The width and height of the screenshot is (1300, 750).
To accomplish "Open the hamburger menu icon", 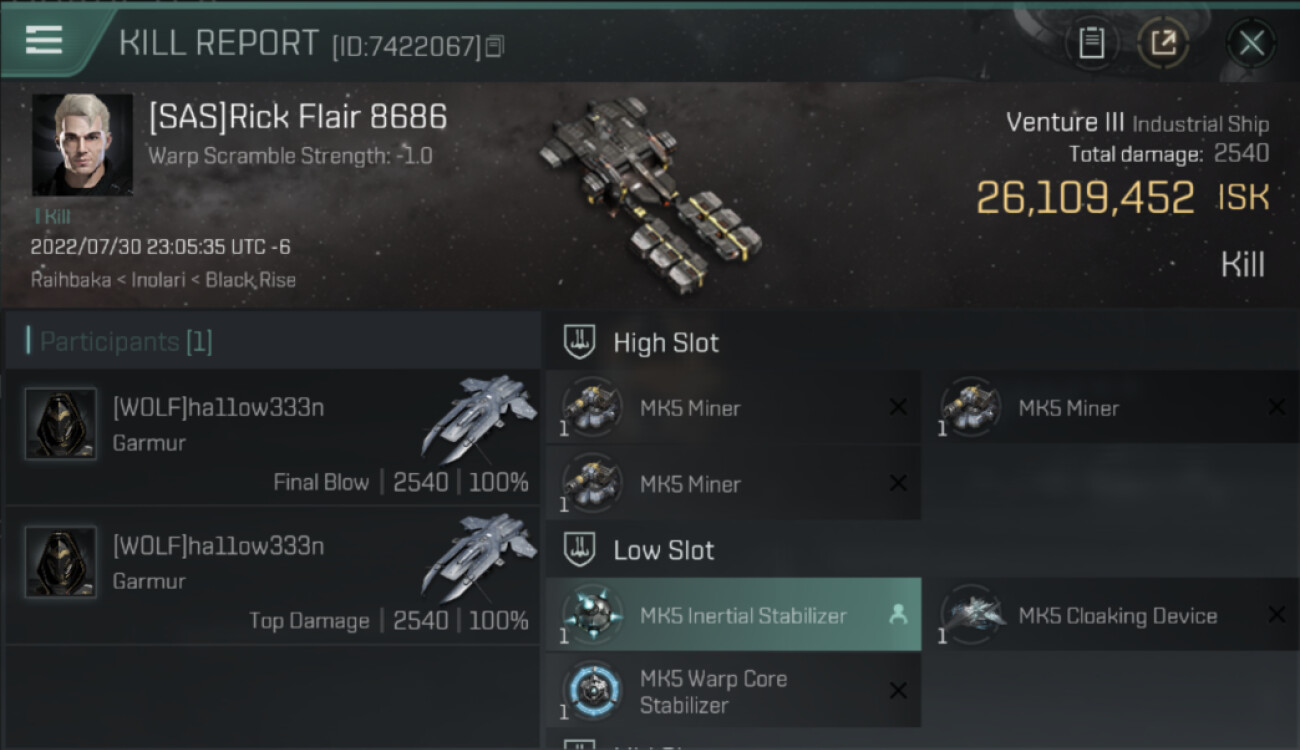I will 44,40.
